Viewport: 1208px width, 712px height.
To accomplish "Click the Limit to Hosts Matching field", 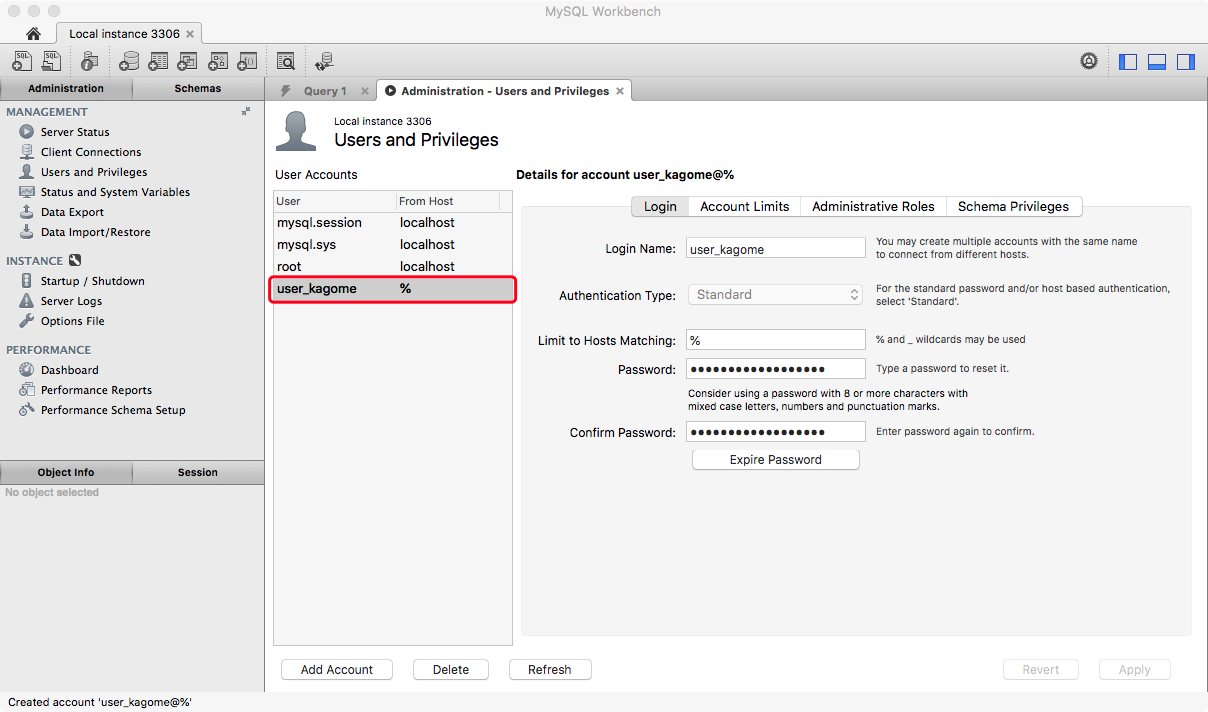I will [776, 340].
